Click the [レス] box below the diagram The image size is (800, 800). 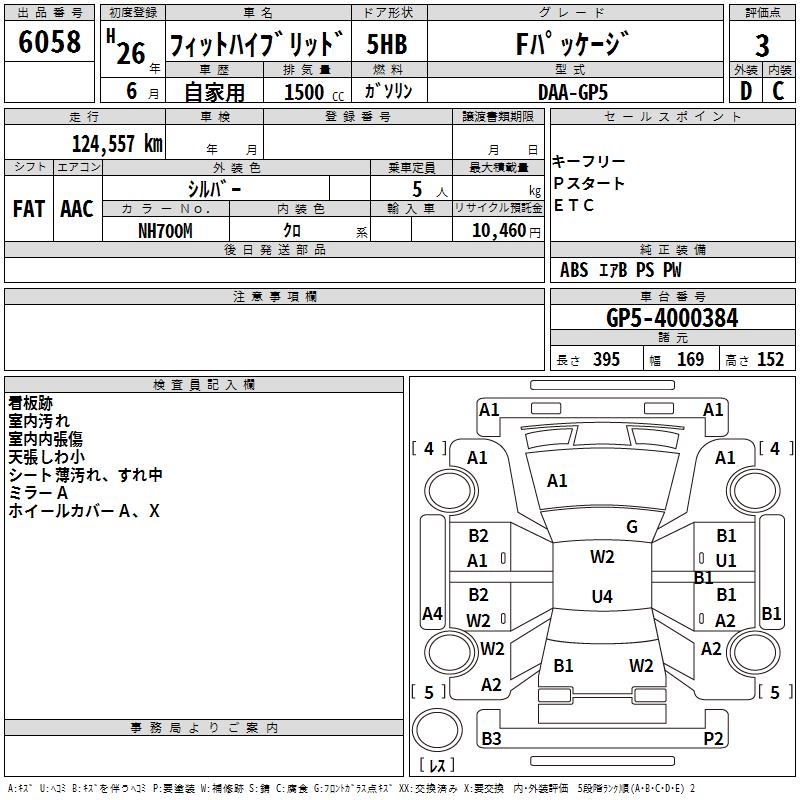(x=436, y=766)
